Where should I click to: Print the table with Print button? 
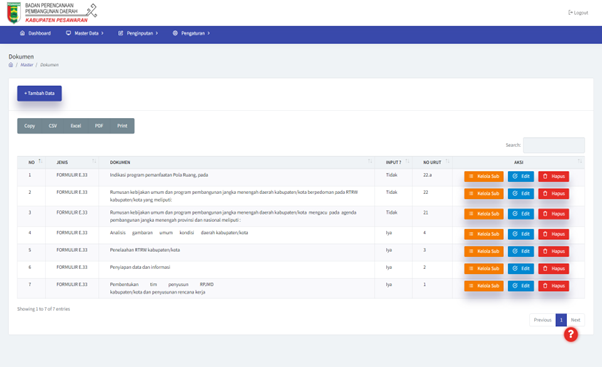point(122,126)
